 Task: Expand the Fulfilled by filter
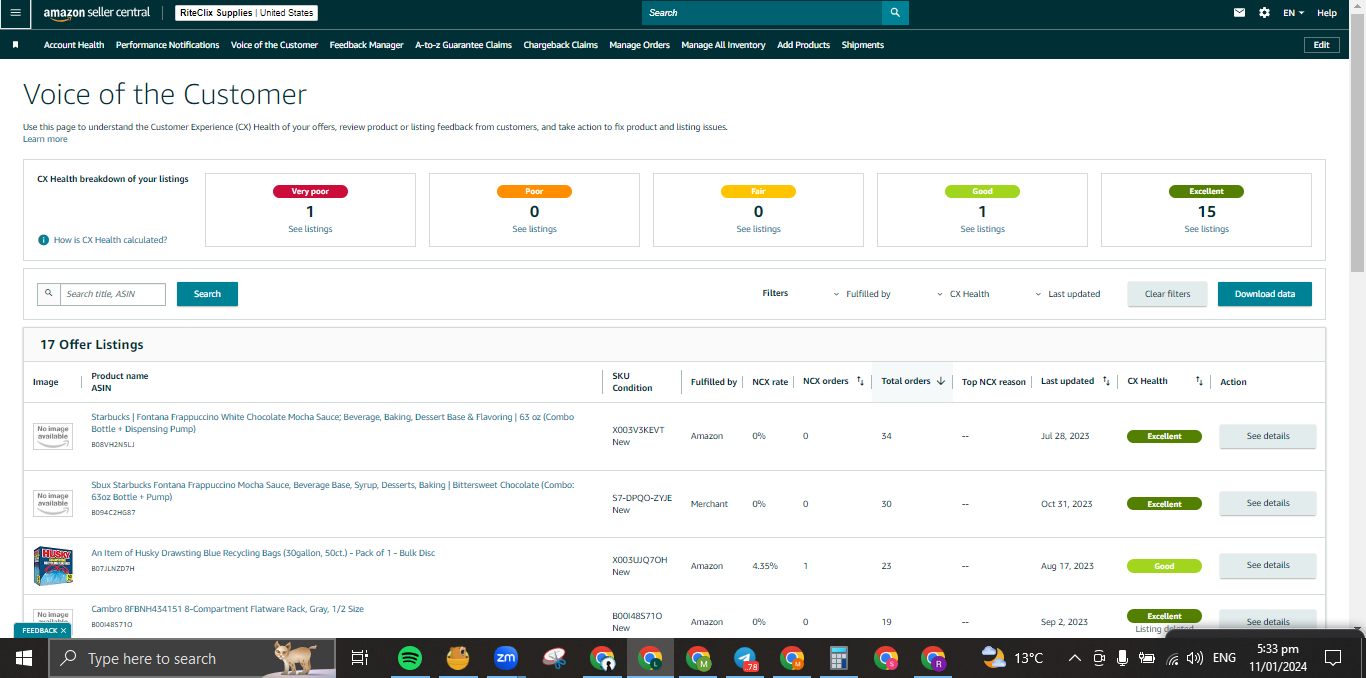point(862,294)
